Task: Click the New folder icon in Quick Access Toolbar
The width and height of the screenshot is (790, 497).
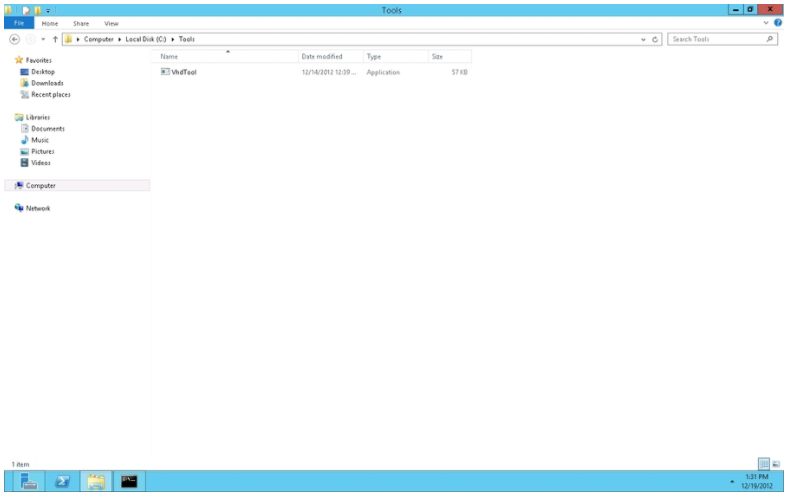Action: point(37,10)
